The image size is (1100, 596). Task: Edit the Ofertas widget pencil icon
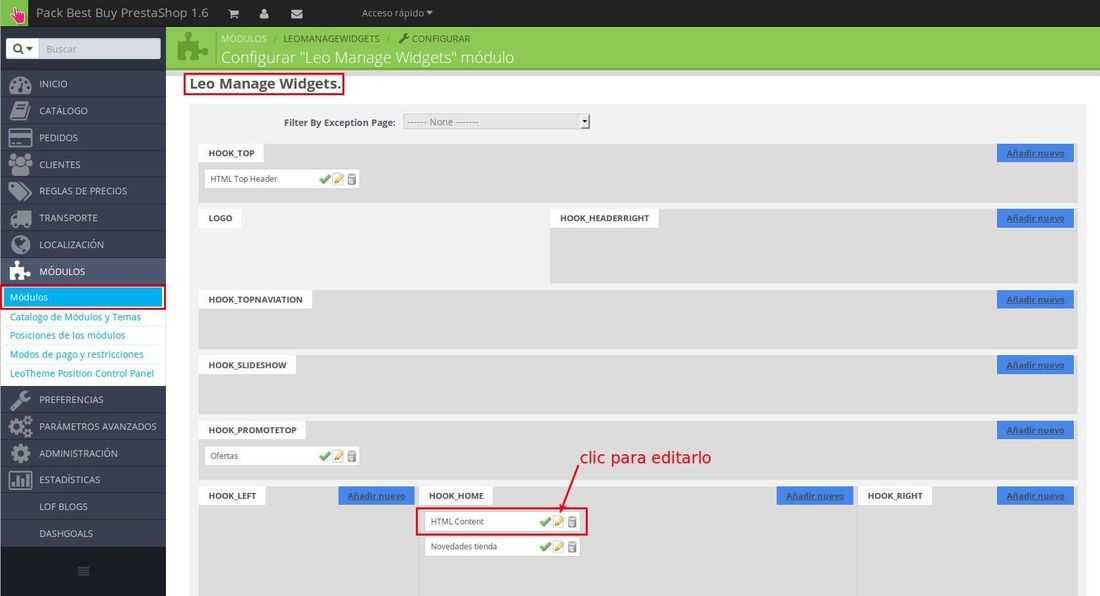(338, 456)
